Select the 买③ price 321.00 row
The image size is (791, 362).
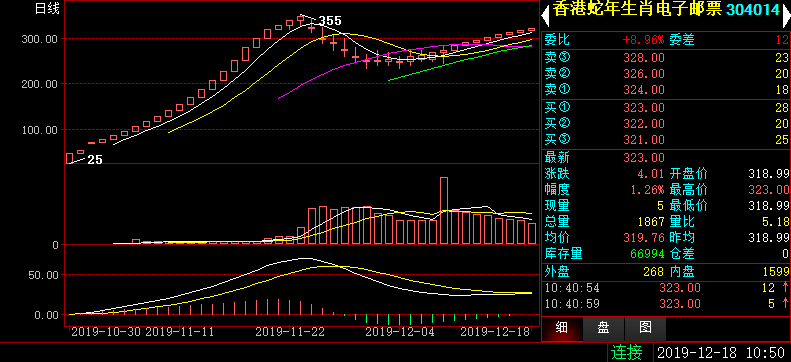[x=666, y=140]
